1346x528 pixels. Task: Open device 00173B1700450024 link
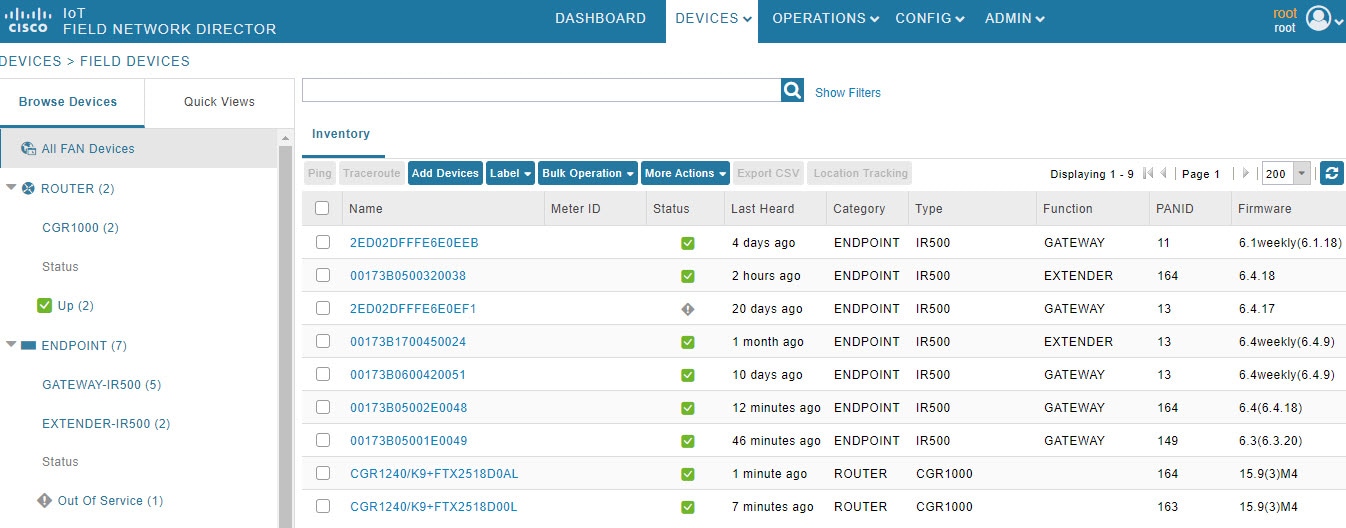coord(408,342)
